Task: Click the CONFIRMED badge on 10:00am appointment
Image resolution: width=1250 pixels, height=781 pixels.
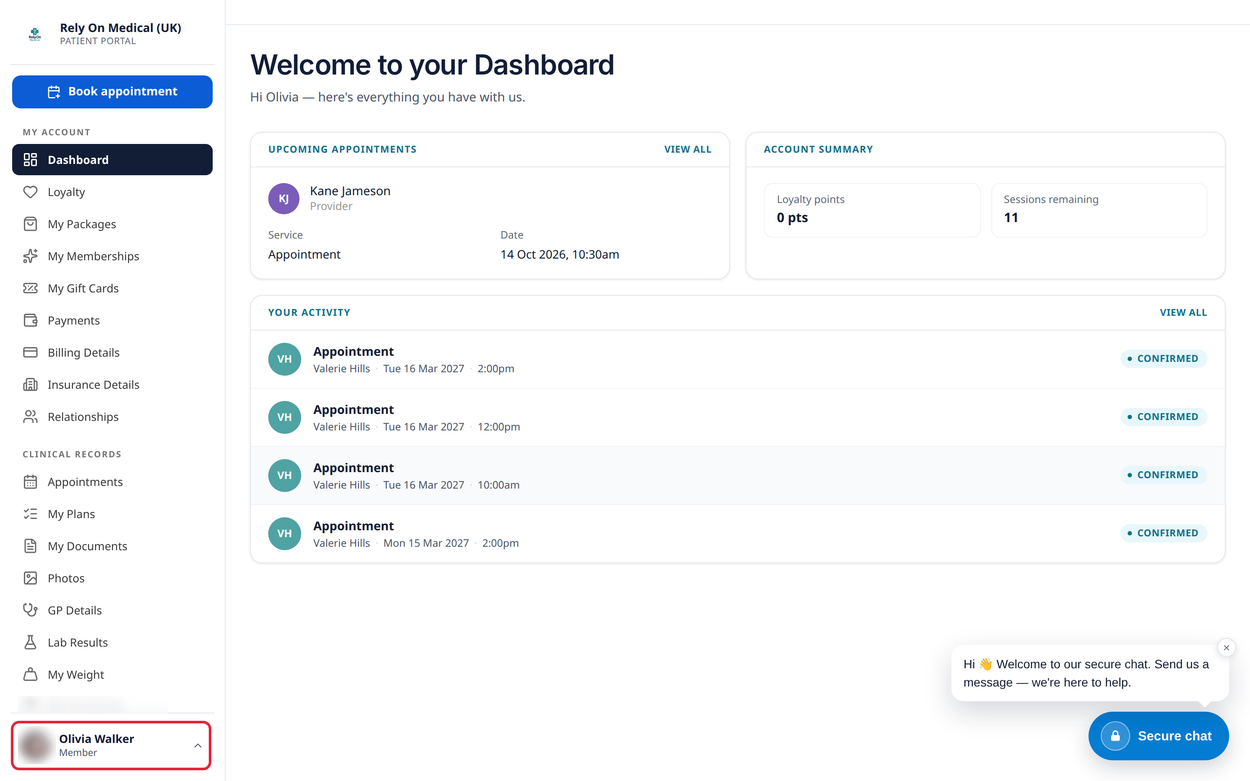Action: 1163,475
